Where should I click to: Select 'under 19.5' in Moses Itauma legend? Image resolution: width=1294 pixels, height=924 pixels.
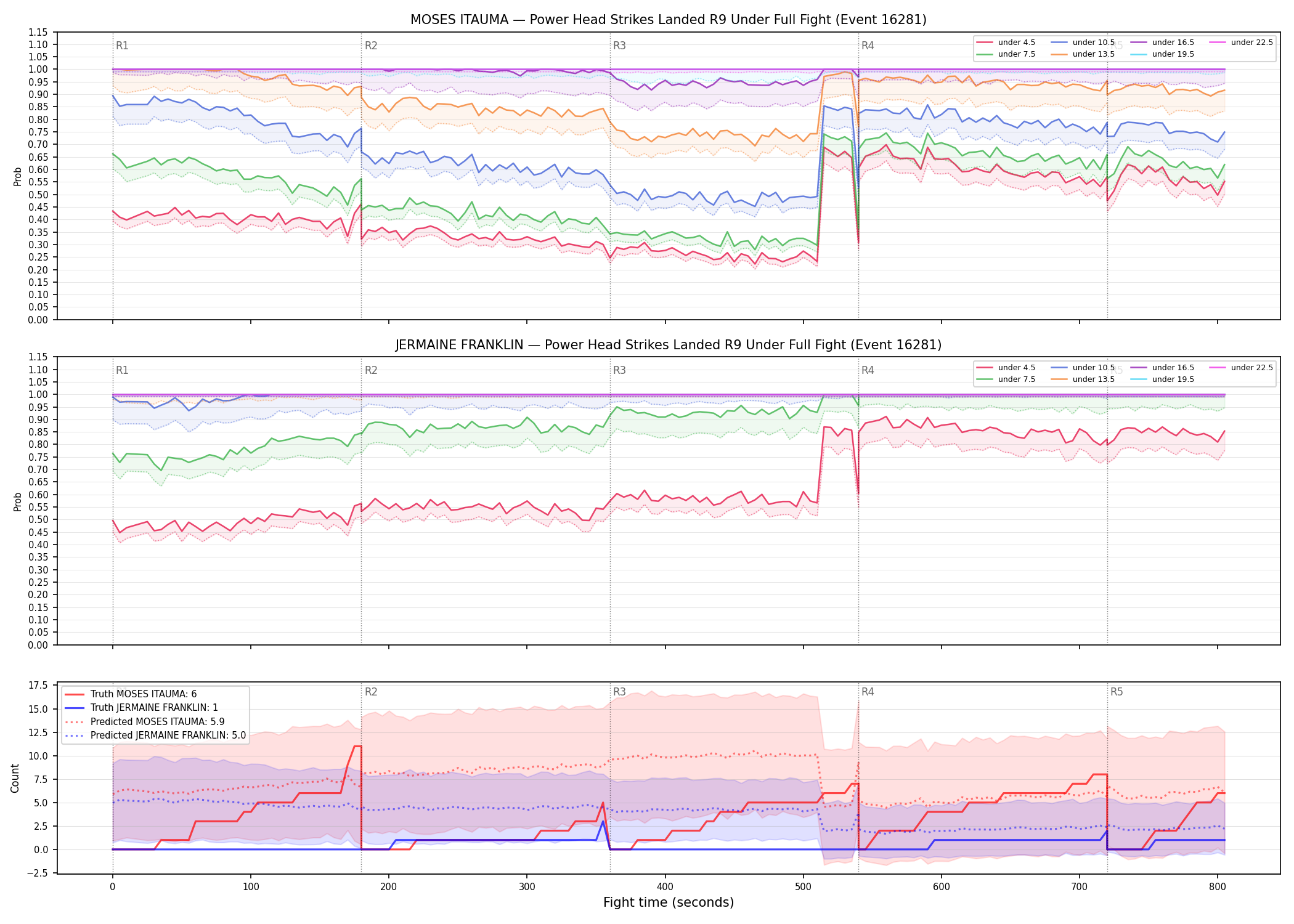pyautogui.click(x=1163, y=54)
